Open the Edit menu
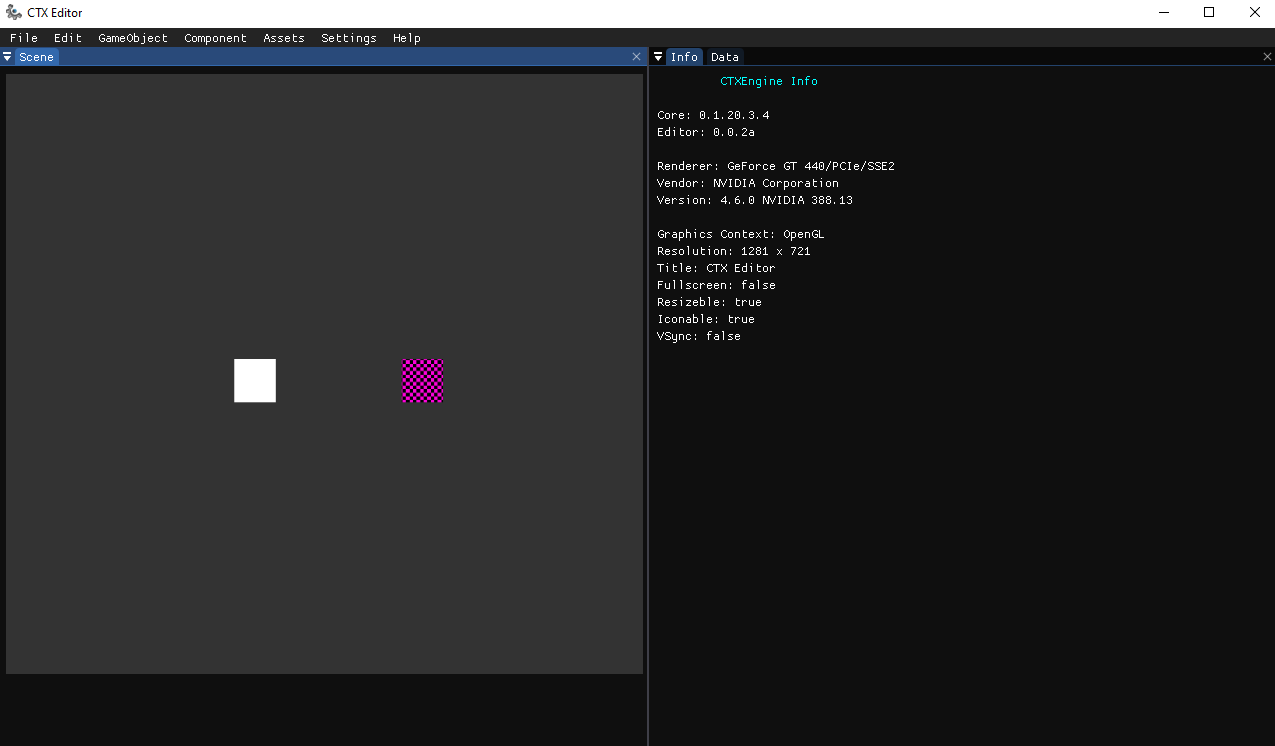Screen dimensions: 1275x746 (68, 38)
